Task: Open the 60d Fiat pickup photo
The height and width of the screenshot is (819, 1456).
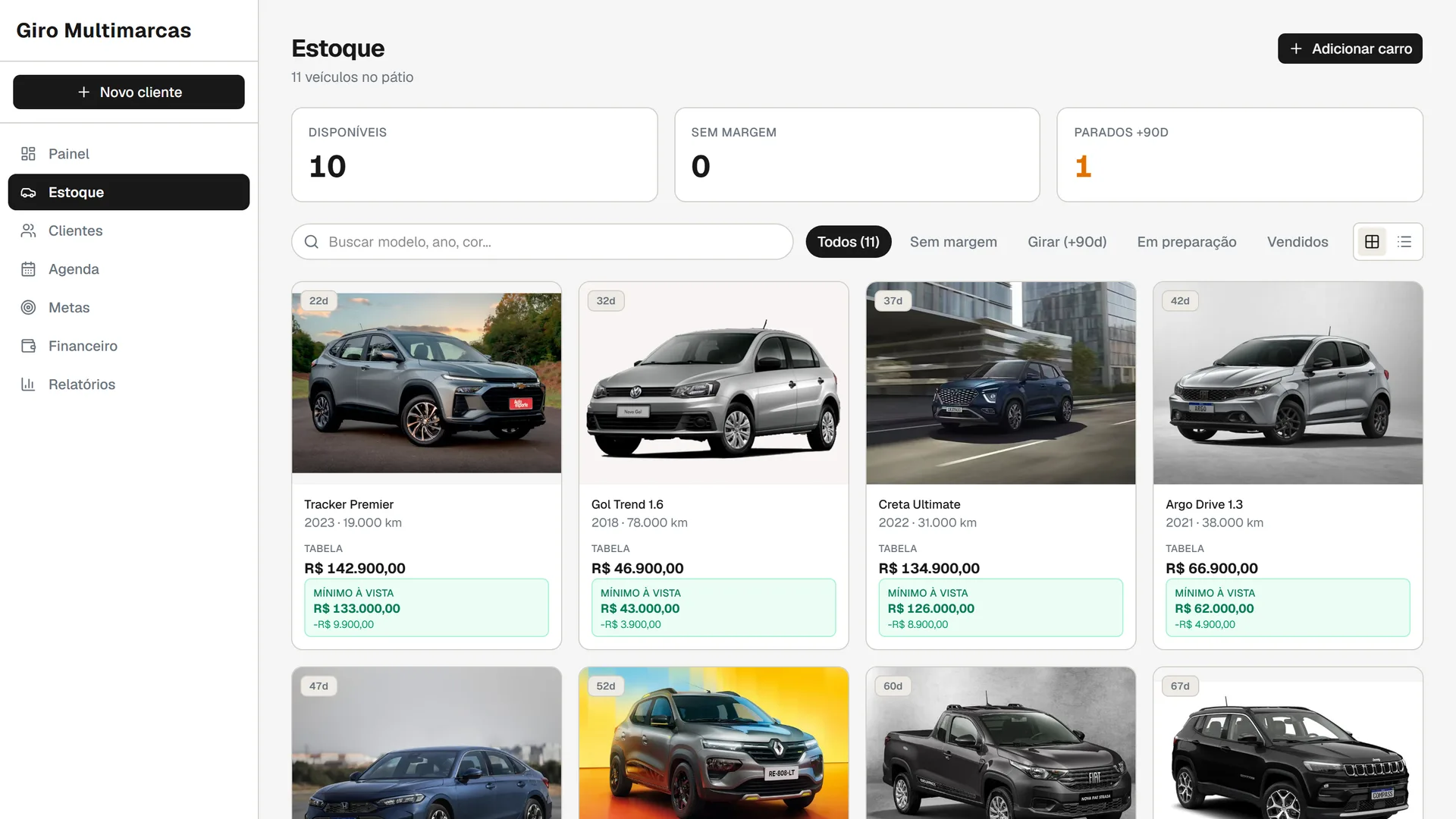Action: point(1001,743)
